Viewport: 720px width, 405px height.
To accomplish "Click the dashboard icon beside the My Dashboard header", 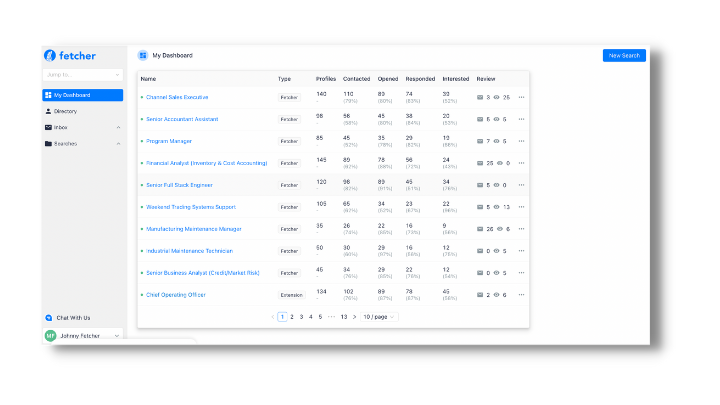I will (x=143, y=55).
